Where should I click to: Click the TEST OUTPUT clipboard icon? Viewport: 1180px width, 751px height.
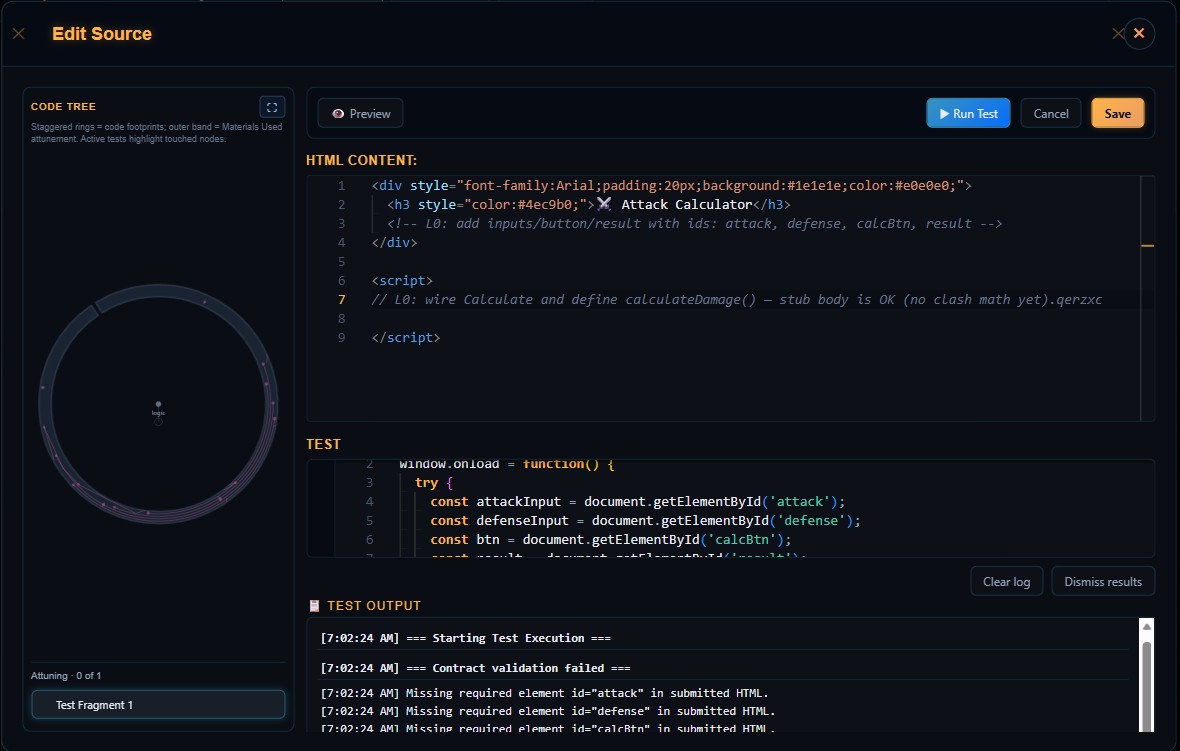[314, 606]
